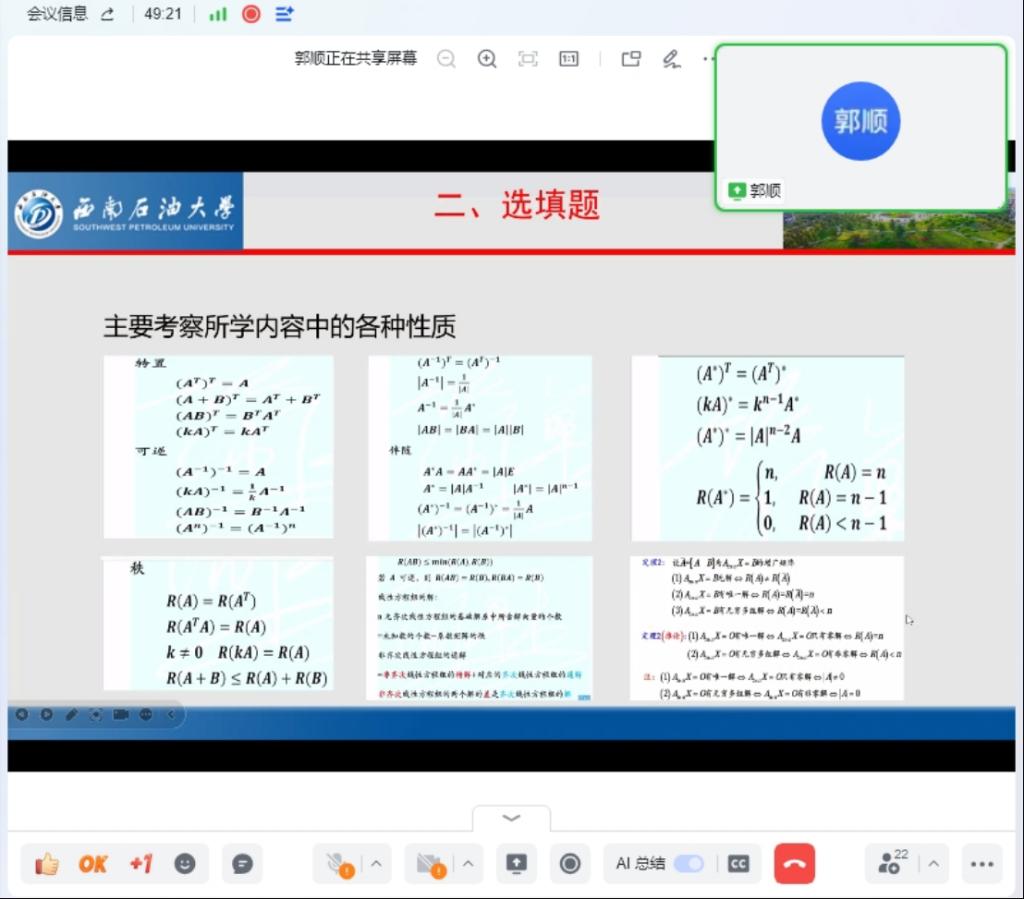
Task: Open the emoji reactions picker
Action: tap(185, 864)
